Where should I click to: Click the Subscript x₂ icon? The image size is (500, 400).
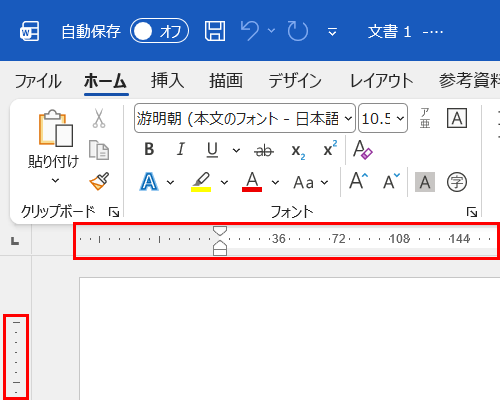(x=298, y=151)
